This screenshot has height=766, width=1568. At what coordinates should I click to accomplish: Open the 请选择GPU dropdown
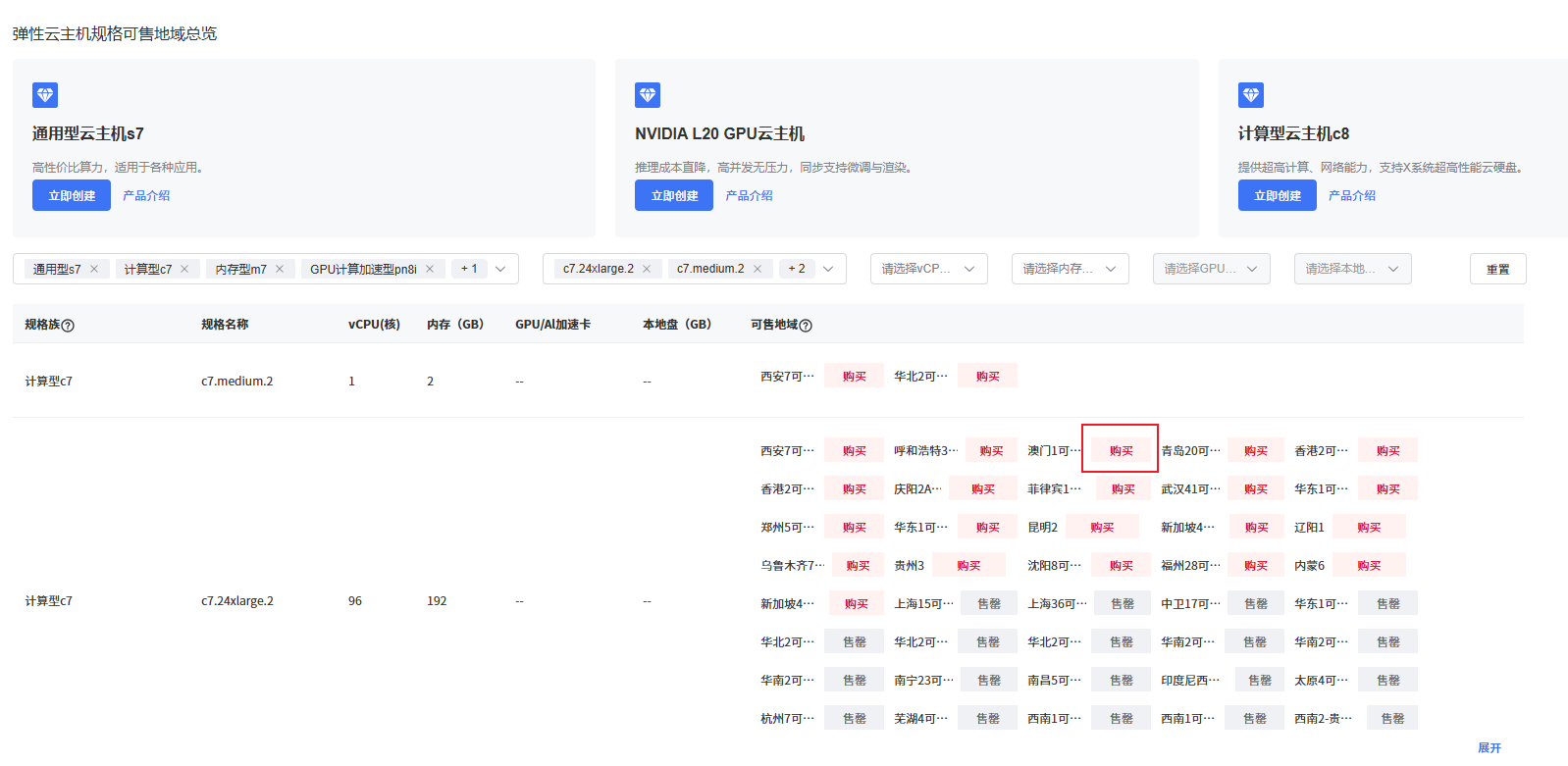[x=1211, y=269]
